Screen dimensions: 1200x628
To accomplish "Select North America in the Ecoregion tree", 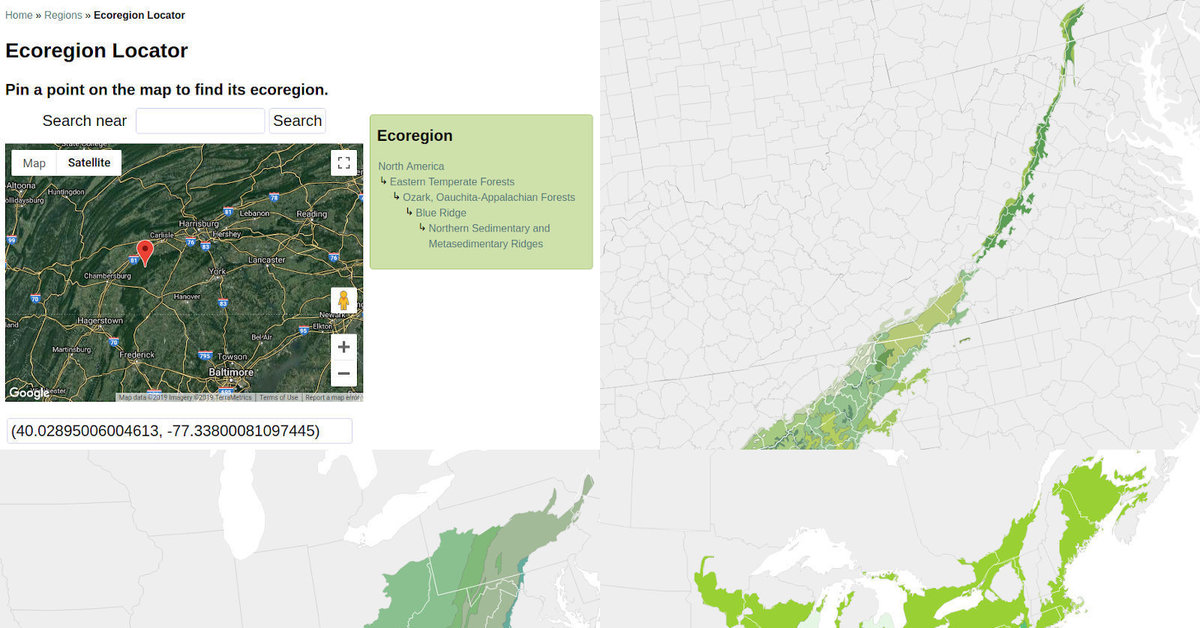I will pyautogui.click(x=411, y=166).
